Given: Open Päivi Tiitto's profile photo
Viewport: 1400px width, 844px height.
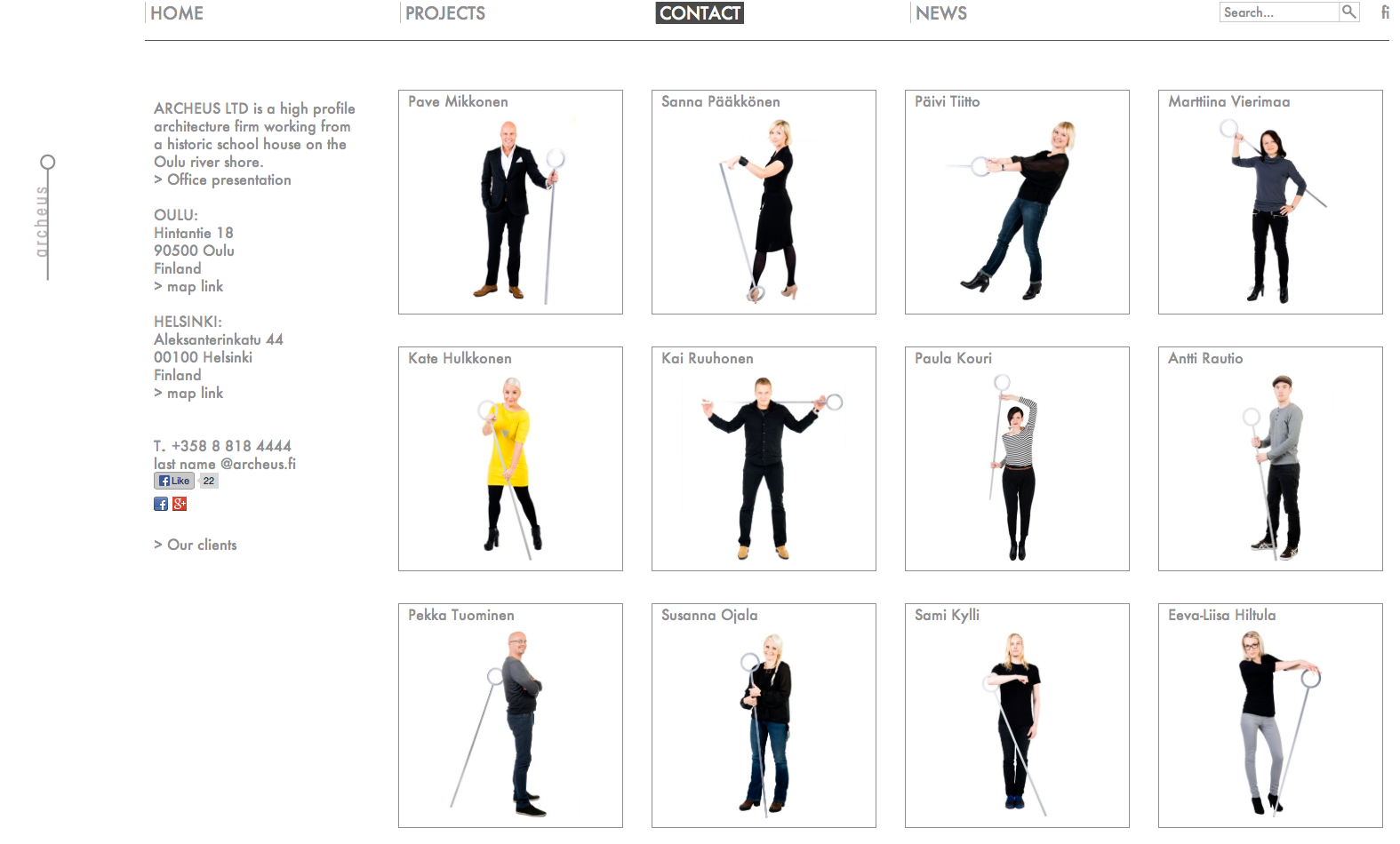Looking at the screenshot, I should coord(1017,202).
